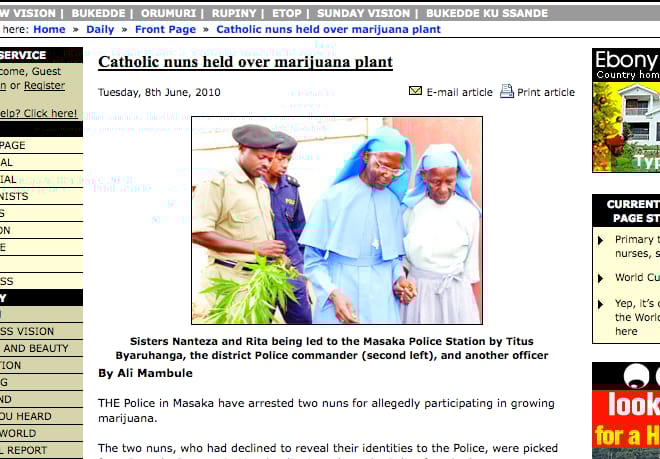Viewport: 660px width, 459px height.
Task: Select the ORUMURI top navigation item
Action: point(168,13)
